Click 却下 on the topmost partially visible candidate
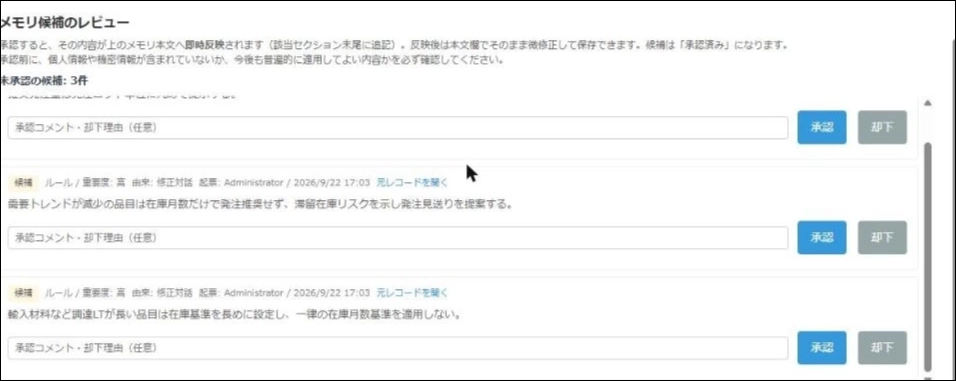 pos(882,127)
